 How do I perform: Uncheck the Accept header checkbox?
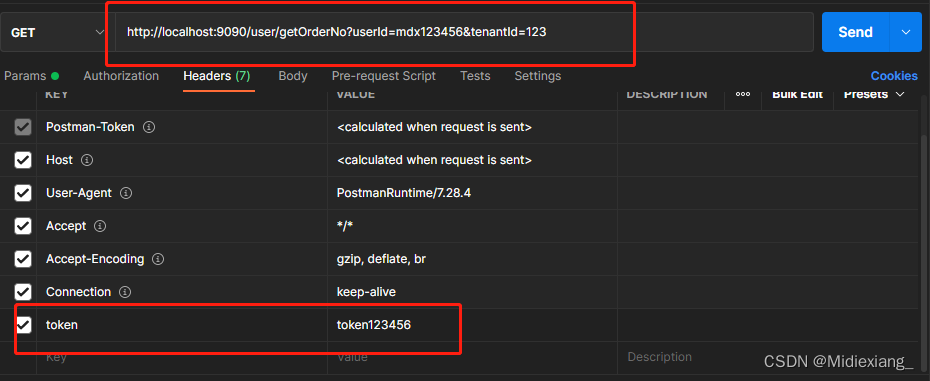click(x=23, y=226)
